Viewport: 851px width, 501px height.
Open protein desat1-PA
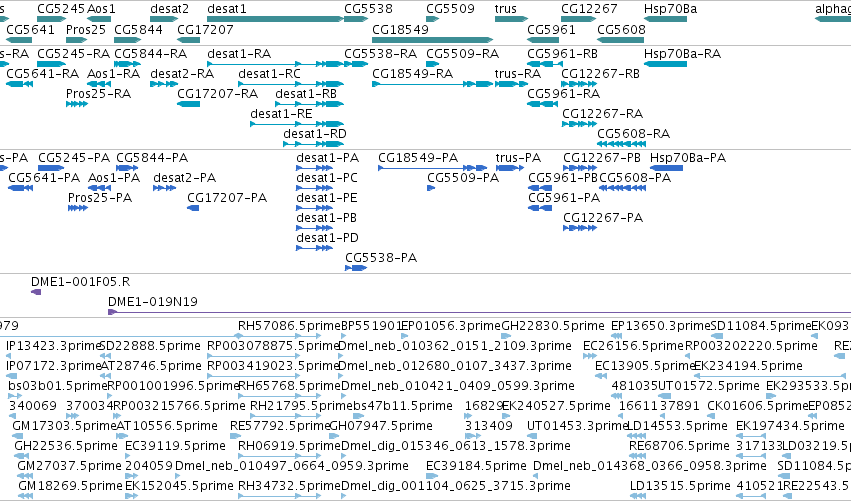[x=327, y=158]
